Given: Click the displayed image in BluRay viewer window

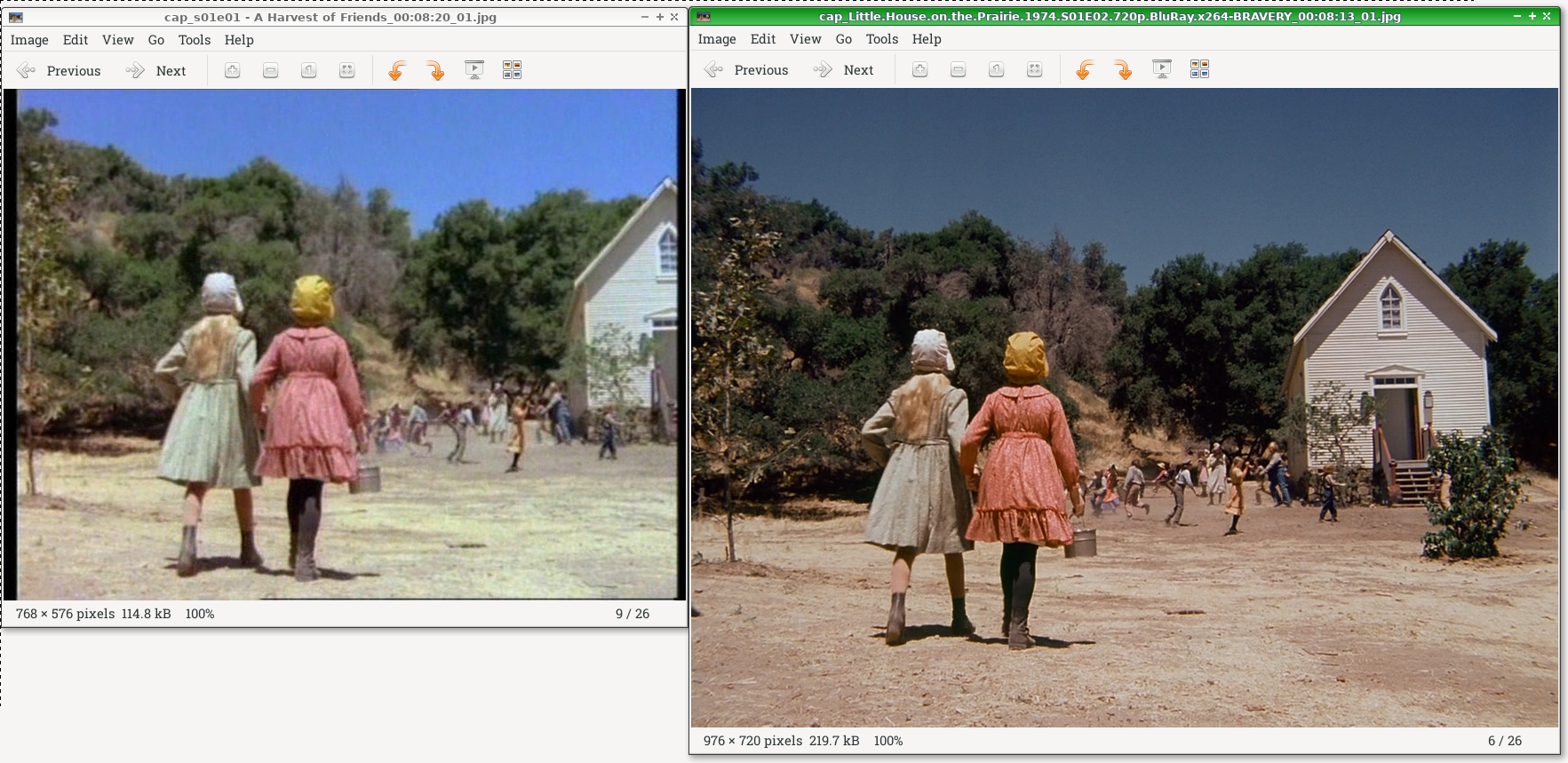Looking at the screenshot, I should tap(1125, 408).
